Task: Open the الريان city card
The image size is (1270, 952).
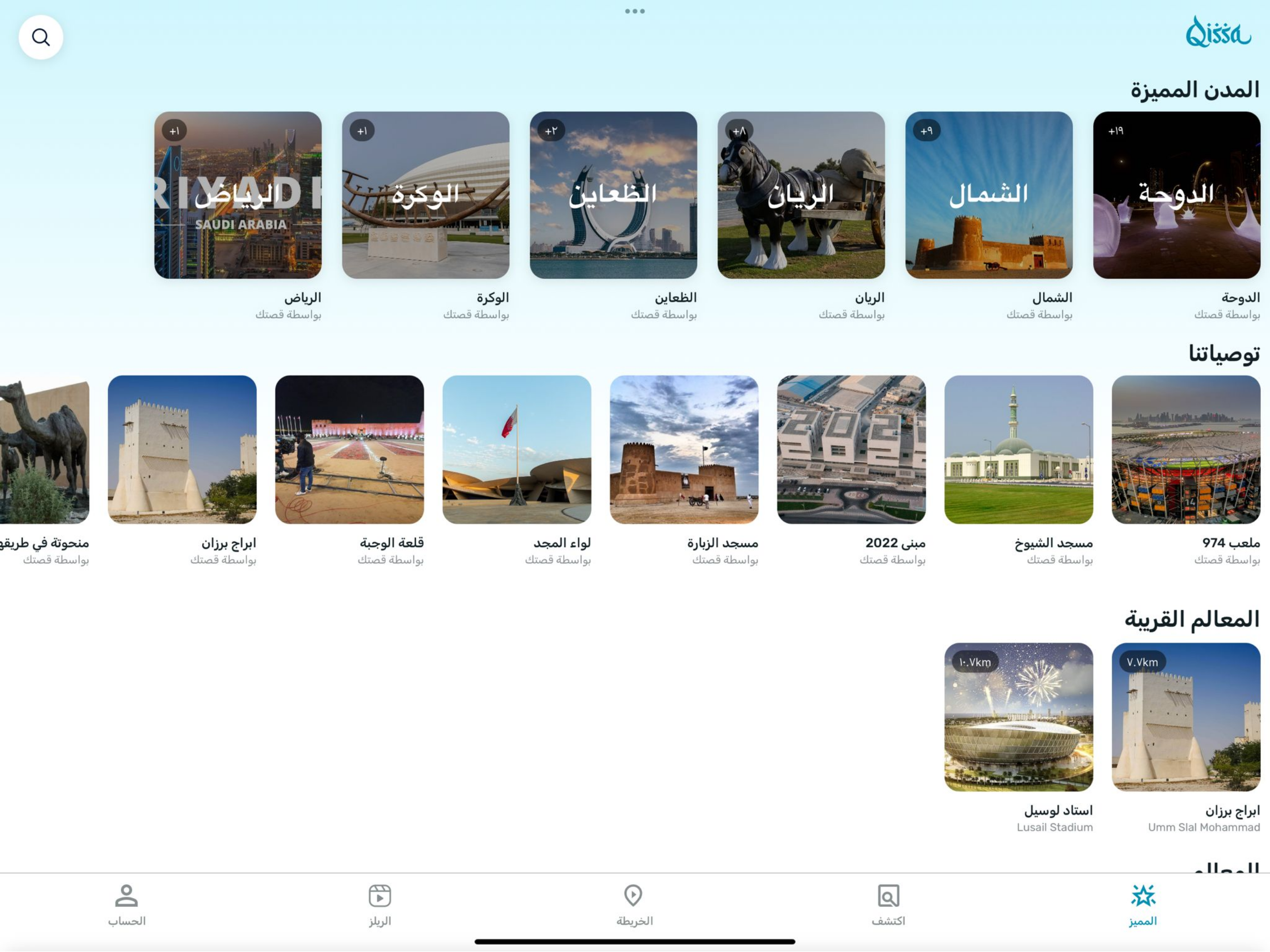Action: pos(801,195)
